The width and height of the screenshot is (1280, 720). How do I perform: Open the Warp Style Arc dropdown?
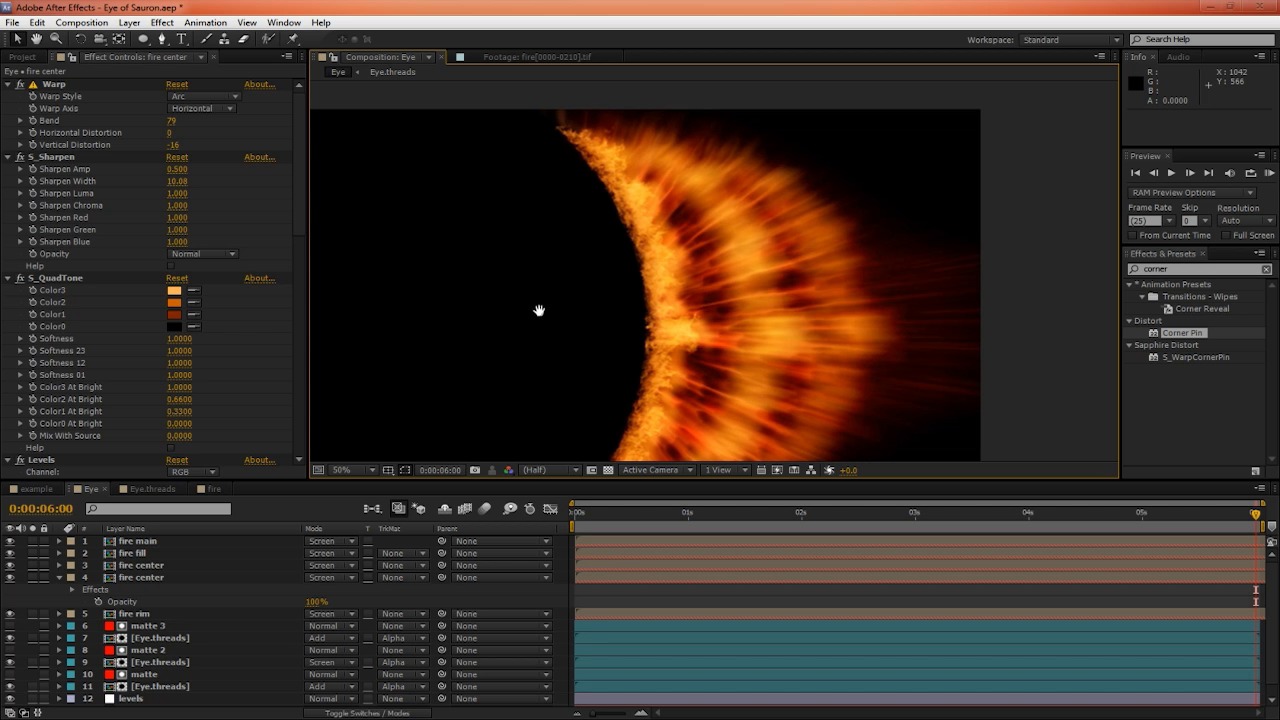pos(204,96)
